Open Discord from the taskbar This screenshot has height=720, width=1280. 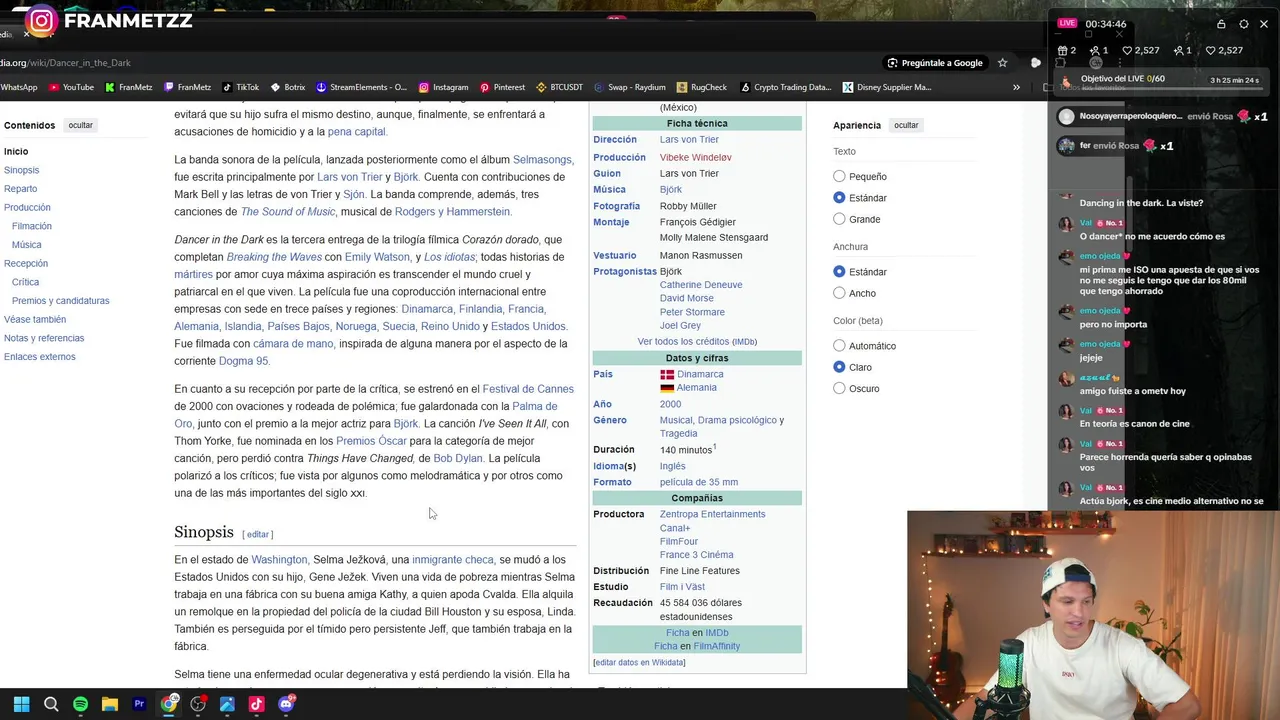point(286,704)
